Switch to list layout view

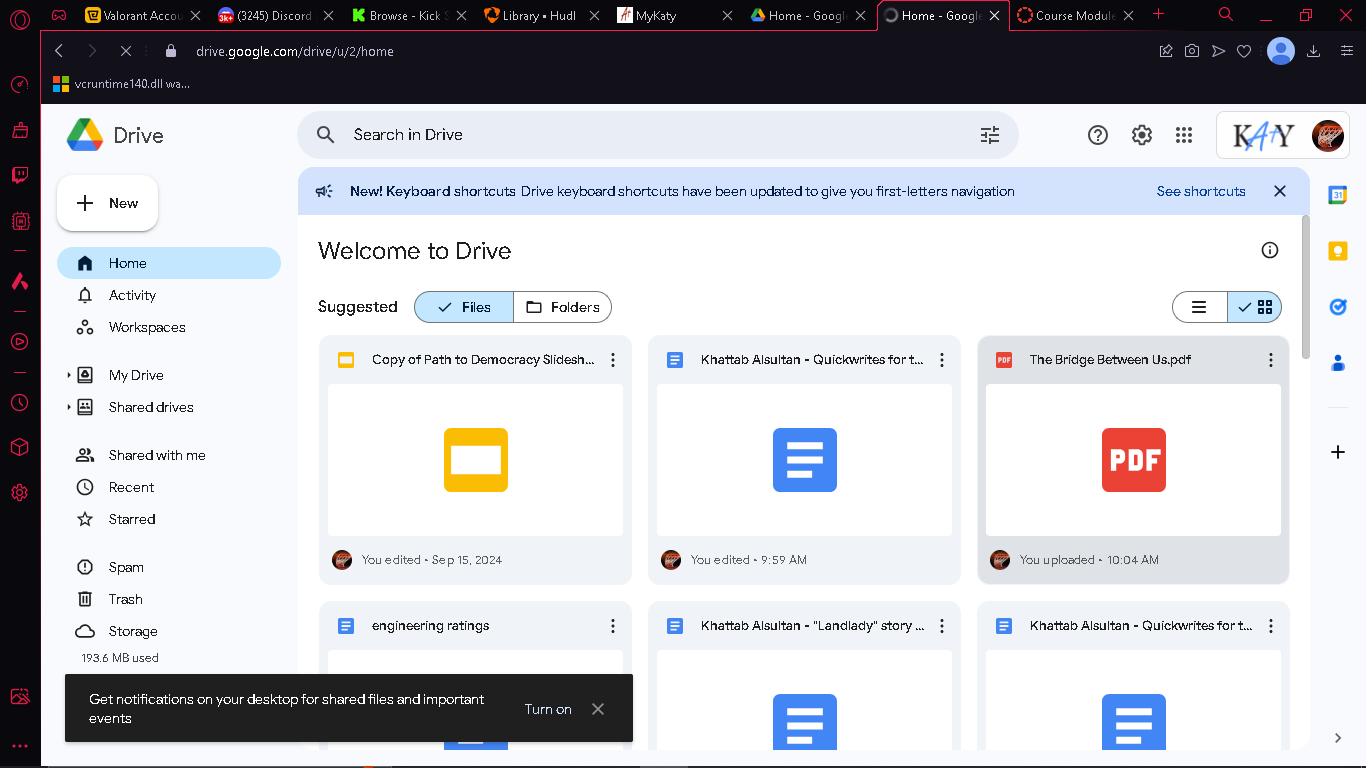coord(1199,307)
